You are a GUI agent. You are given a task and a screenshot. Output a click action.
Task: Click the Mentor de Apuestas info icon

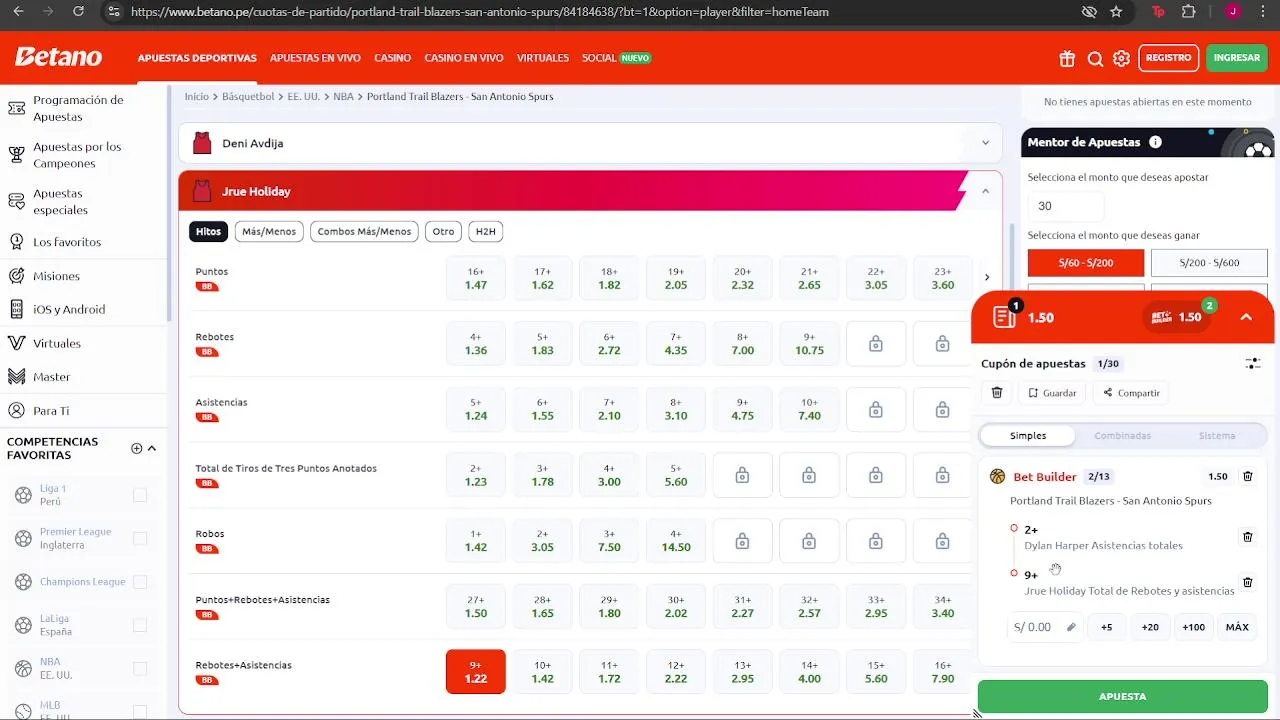[x=1155, y=142]
